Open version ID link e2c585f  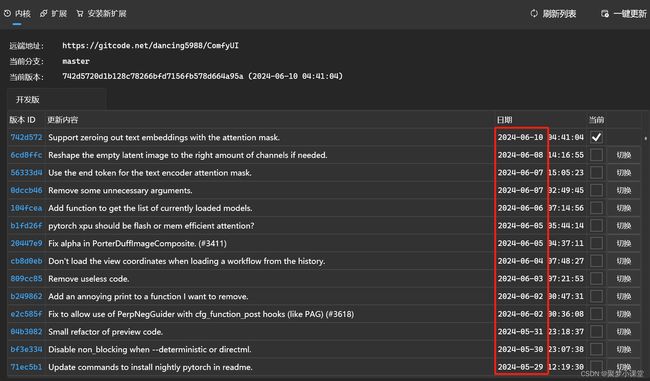[26, 314]
